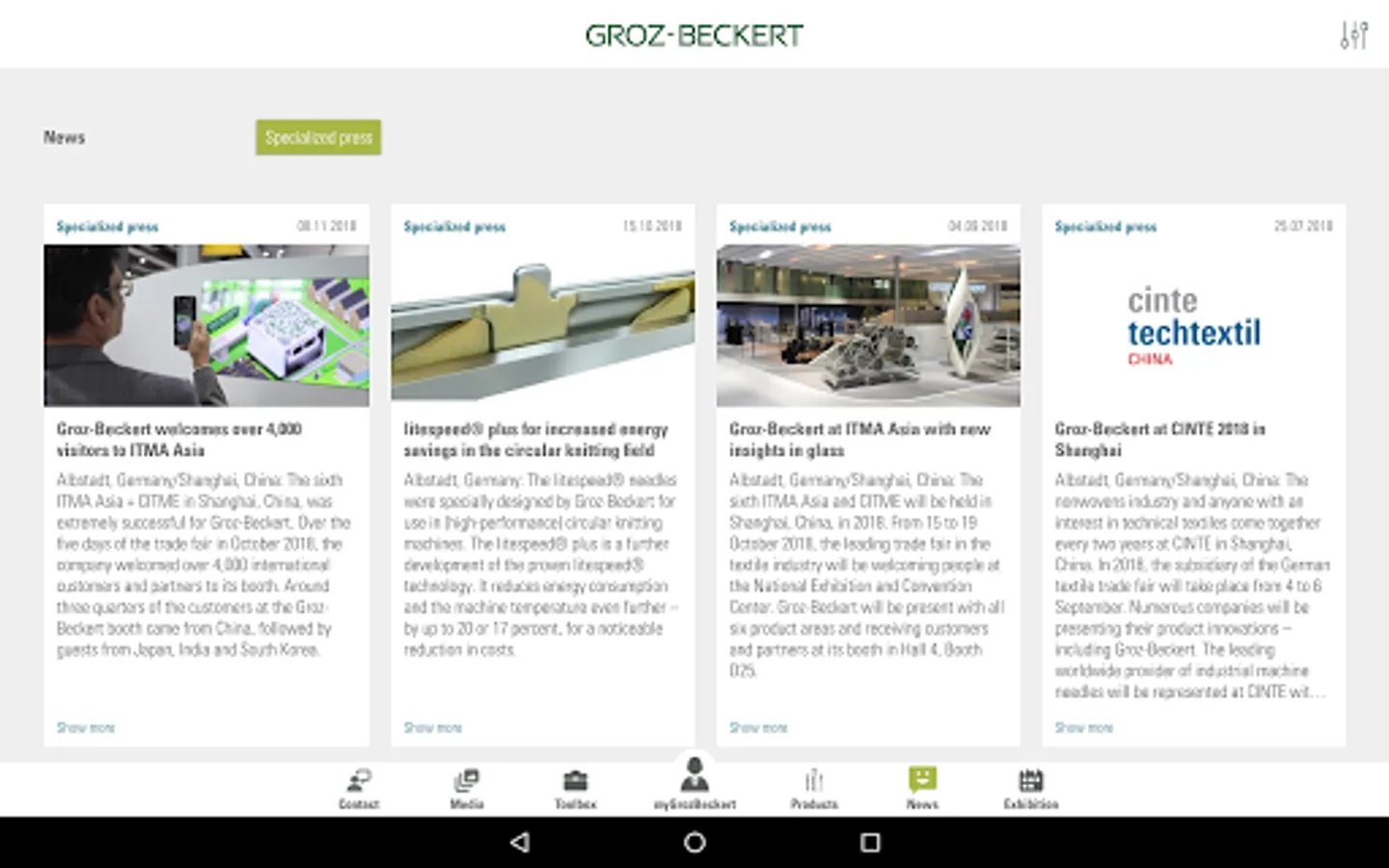Click 'Specialized press' label on the 08.11.2018 card

tap(107, 227)
